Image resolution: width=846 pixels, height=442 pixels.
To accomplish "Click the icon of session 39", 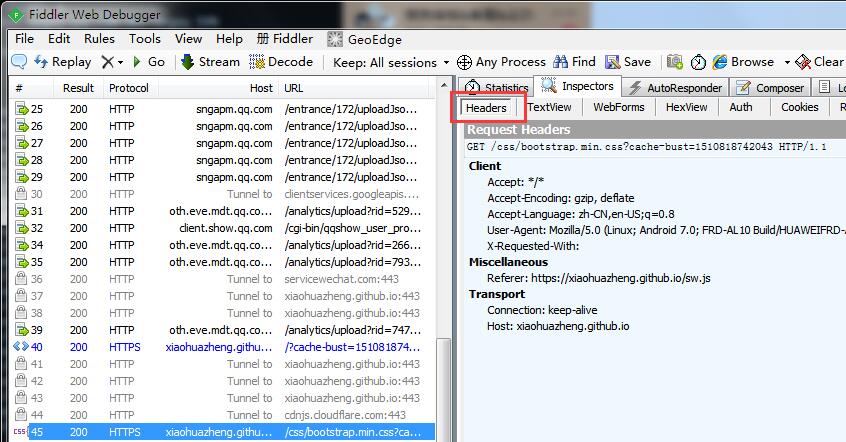I will (x=22, y=330).
